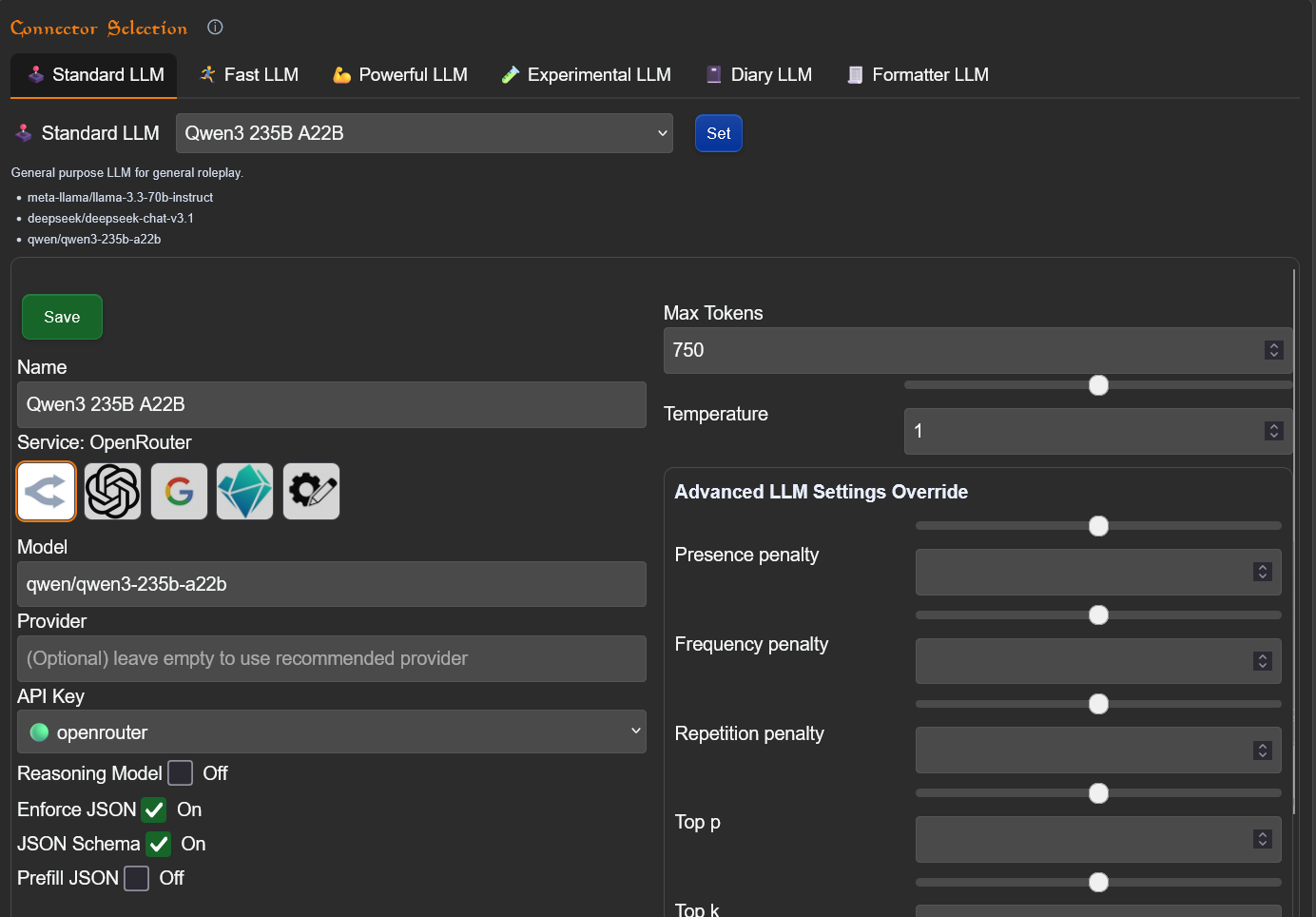Click the info icon beside Connector Selection
1316x917 pixels.
[215, 28]
